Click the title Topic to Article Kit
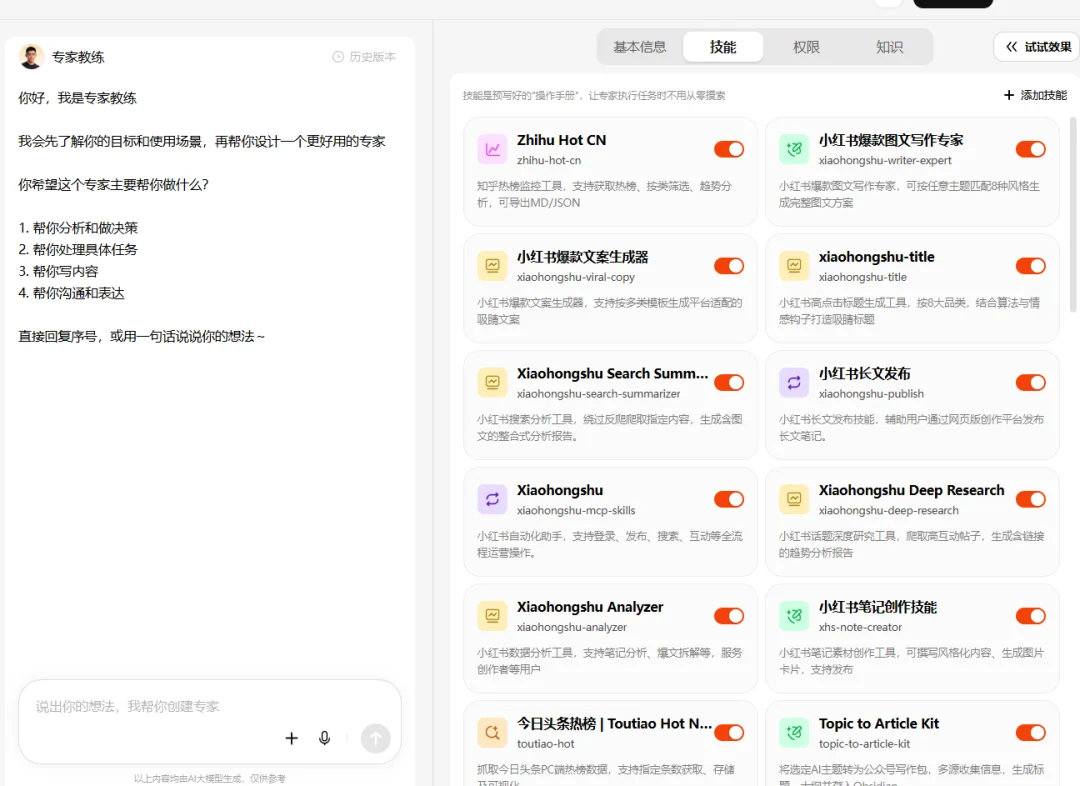This screenshot has width=1080, height=786. (879, 723)
